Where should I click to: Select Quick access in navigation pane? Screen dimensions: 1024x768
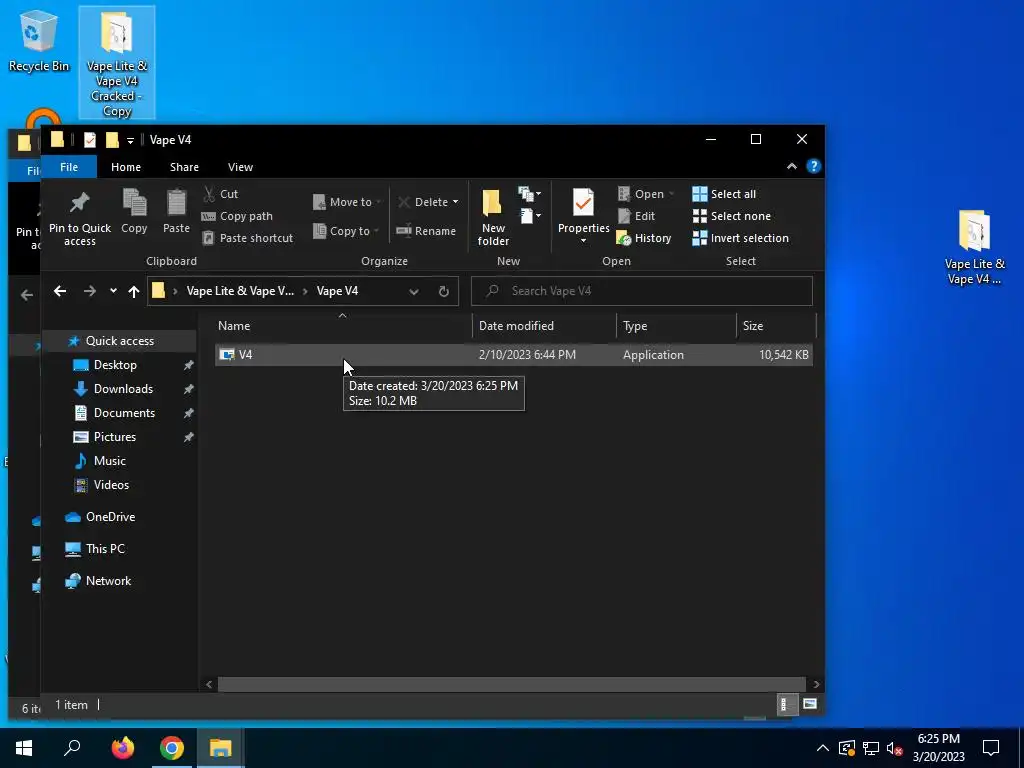(120, 341)
